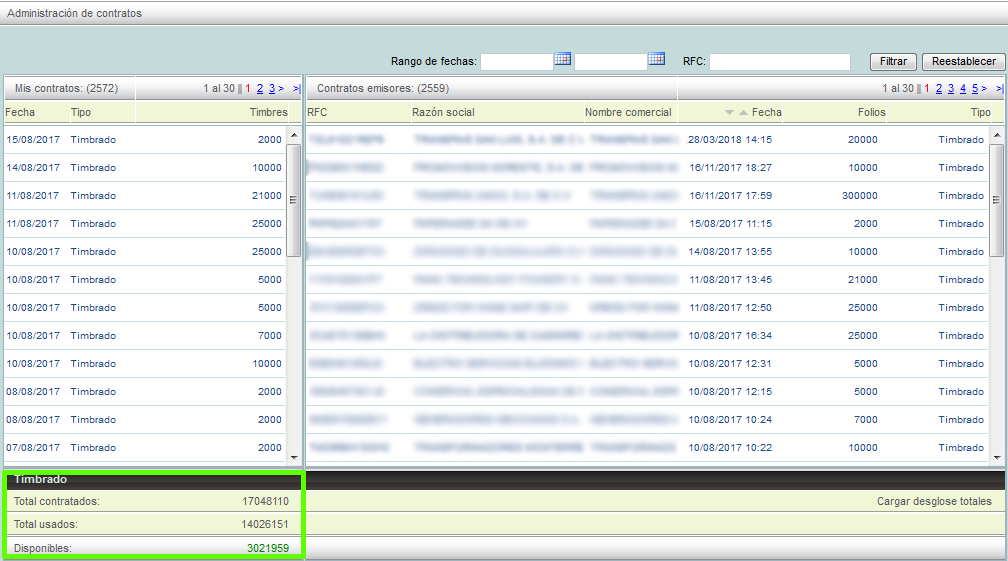Go to last page of Mis contratos

pos(297,89)
